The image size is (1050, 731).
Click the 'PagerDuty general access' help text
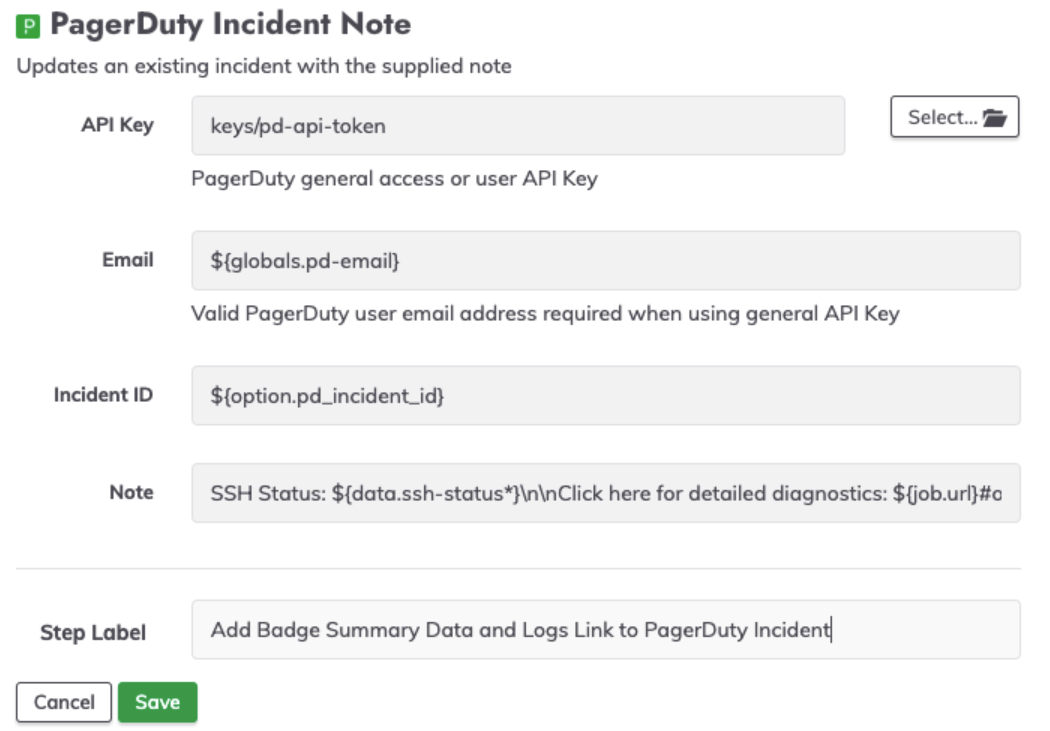(x=394, y=179)
